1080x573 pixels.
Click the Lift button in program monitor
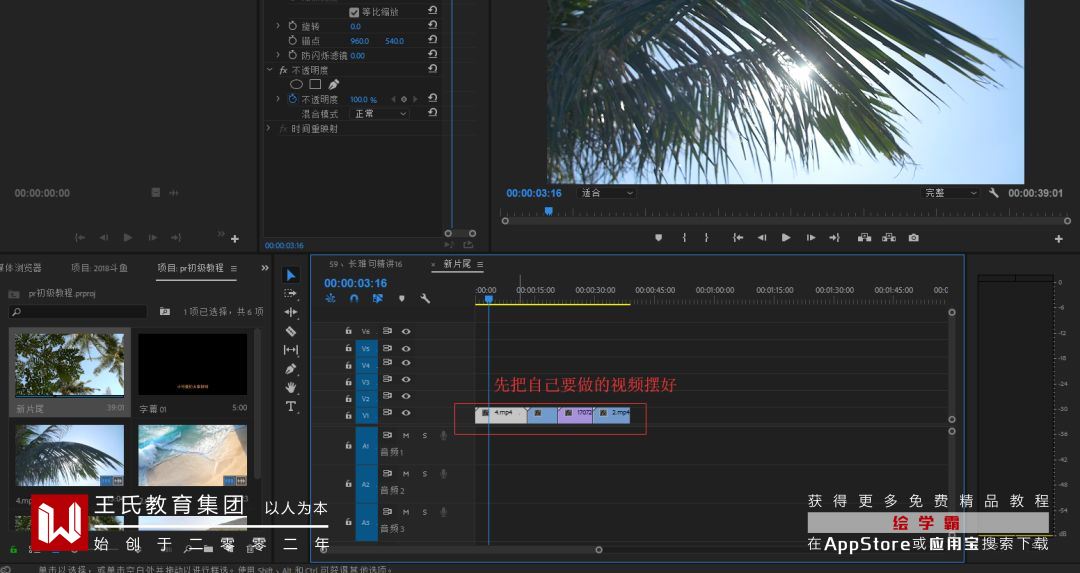(x=864, y=238)
